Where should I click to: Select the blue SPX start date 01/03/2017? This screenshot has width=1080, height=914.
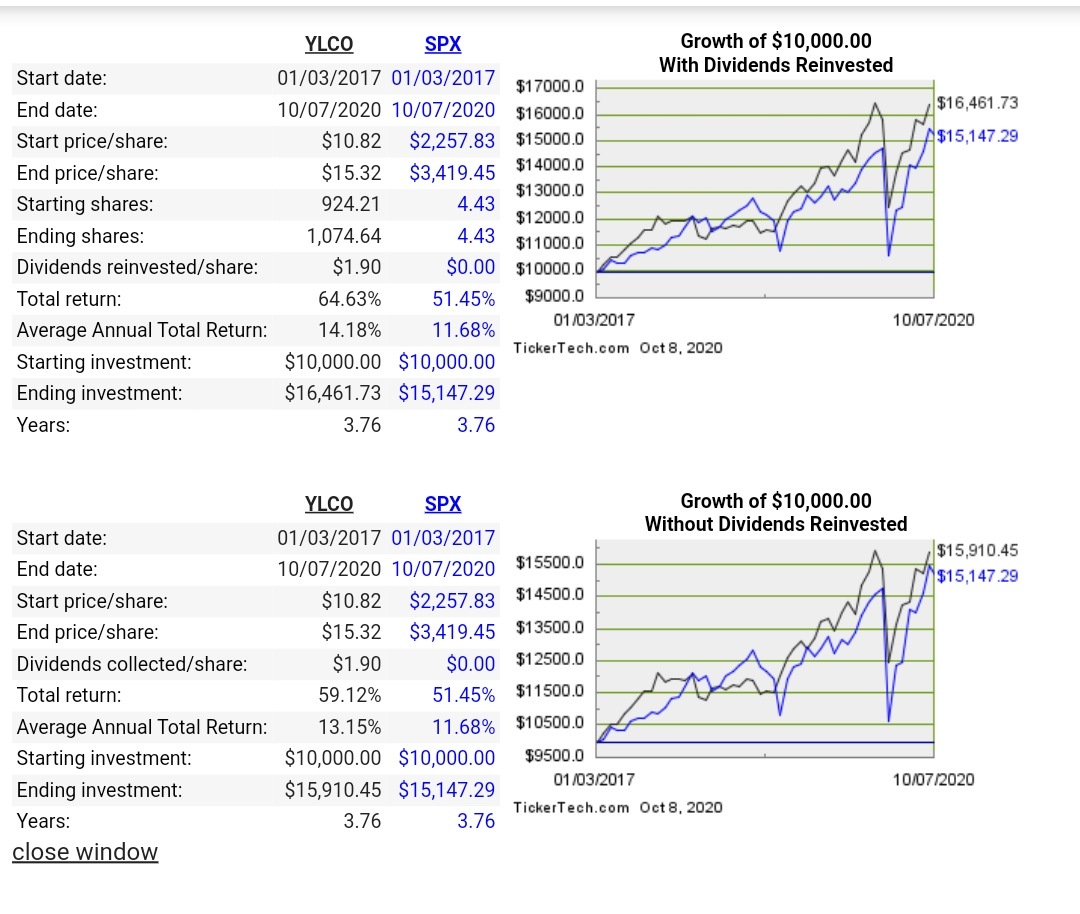click(x=443, y=78)
